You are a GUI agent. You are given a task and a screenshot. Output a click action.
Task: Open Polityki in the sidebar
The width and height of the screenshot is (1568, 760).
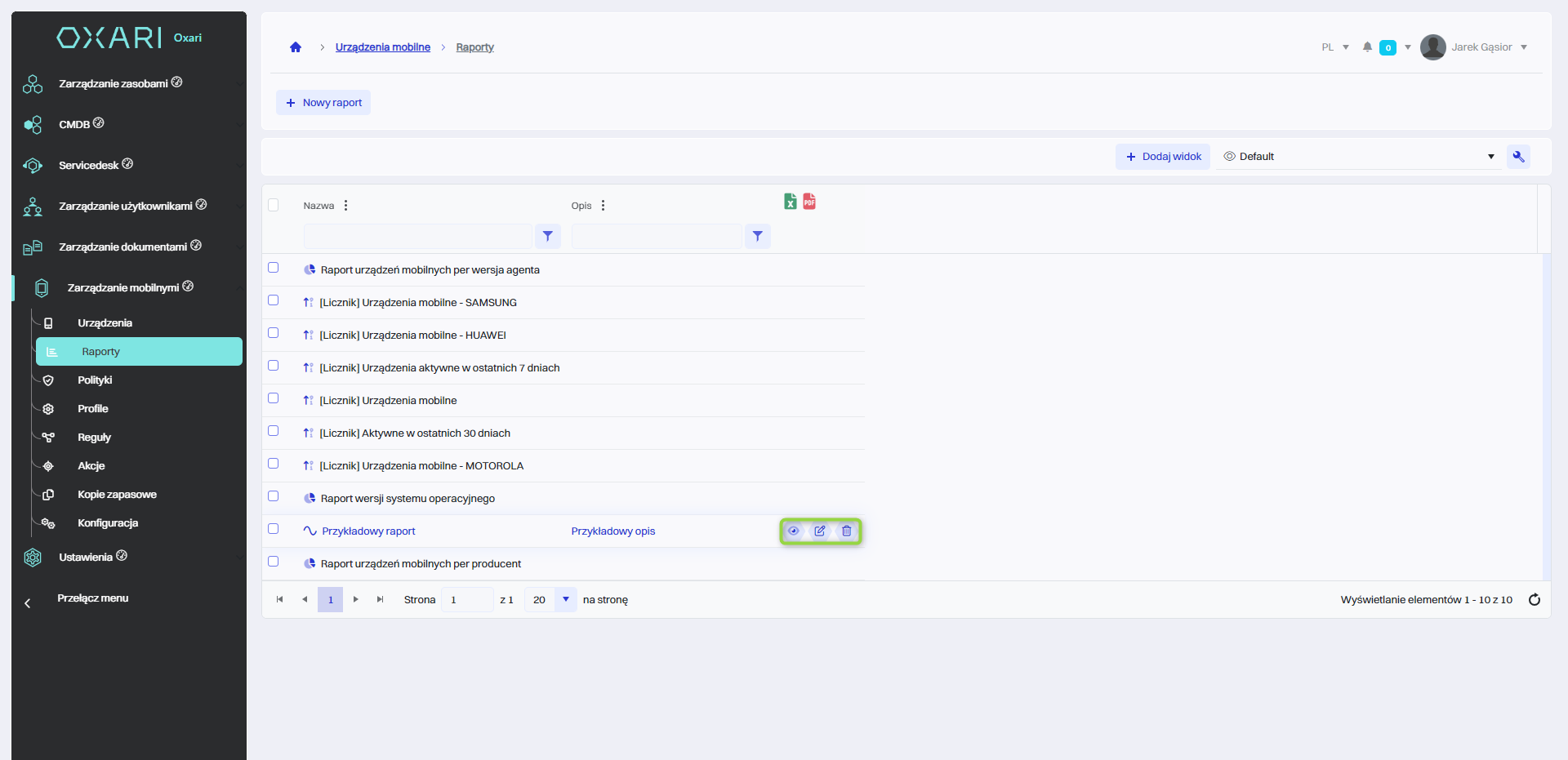(95, 380)
